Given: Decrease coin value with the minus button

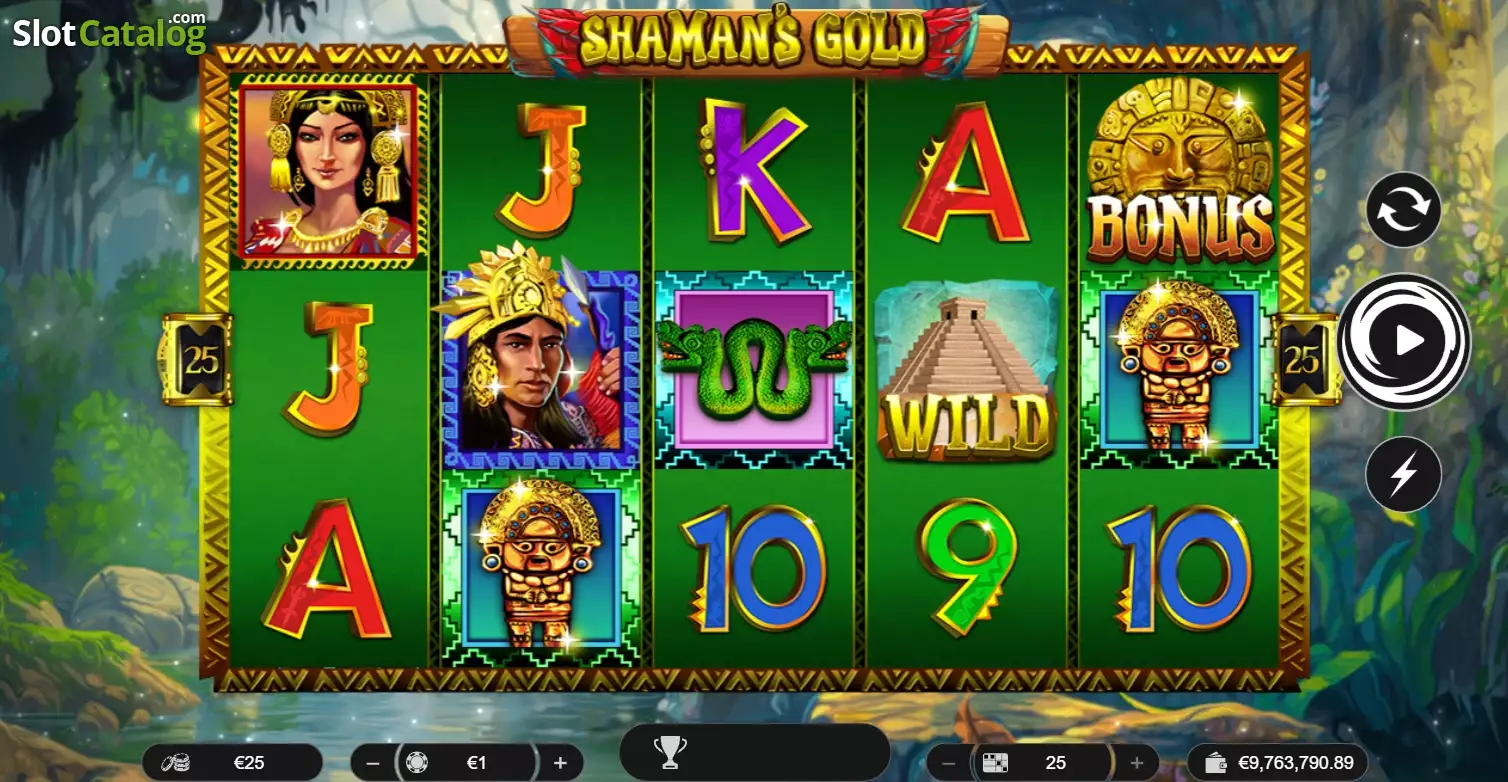Looking at the screenshot, I should [373, 763].
